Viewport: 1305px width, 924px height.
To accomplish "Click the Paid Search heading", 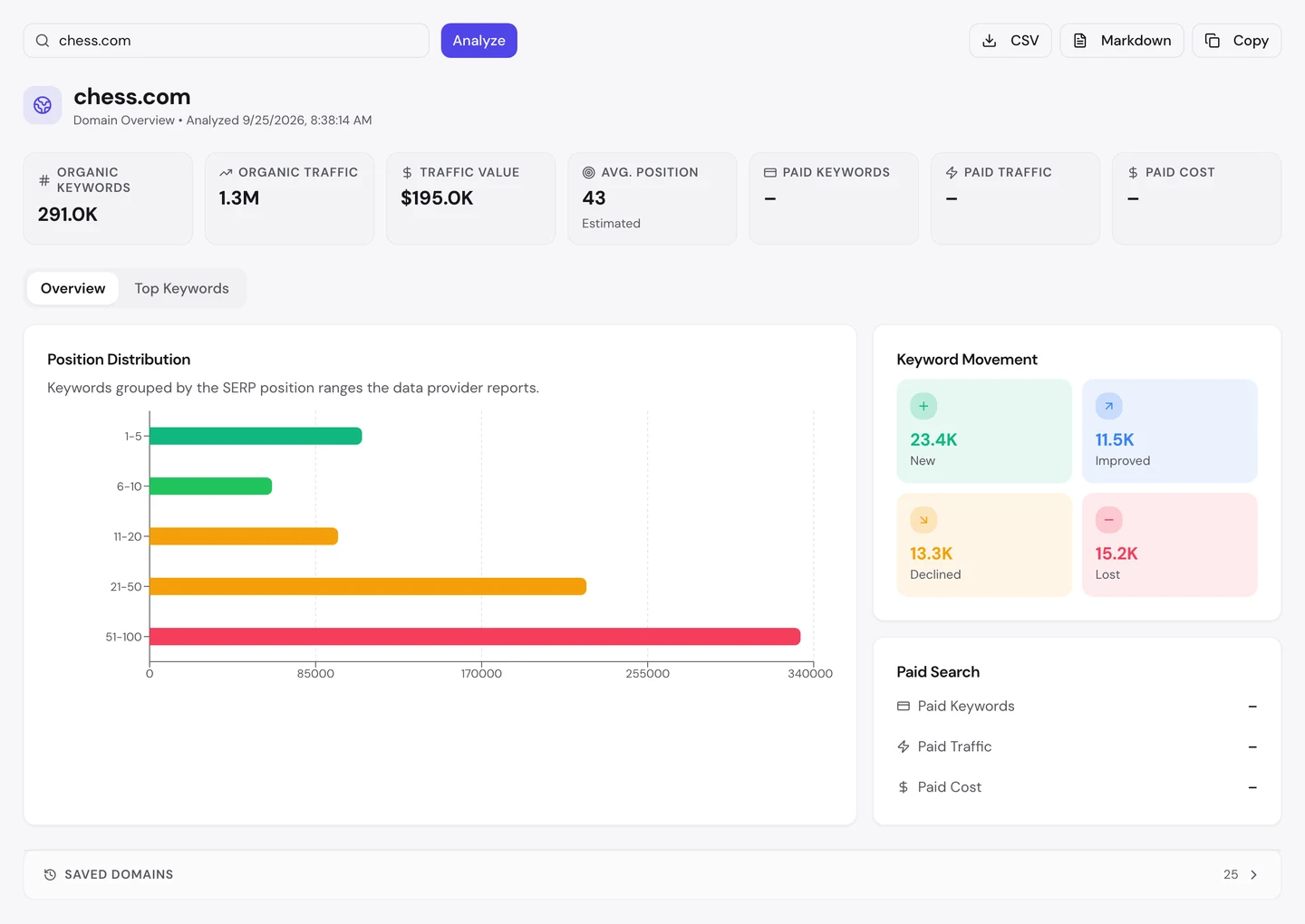I will (x=938, y=672).
